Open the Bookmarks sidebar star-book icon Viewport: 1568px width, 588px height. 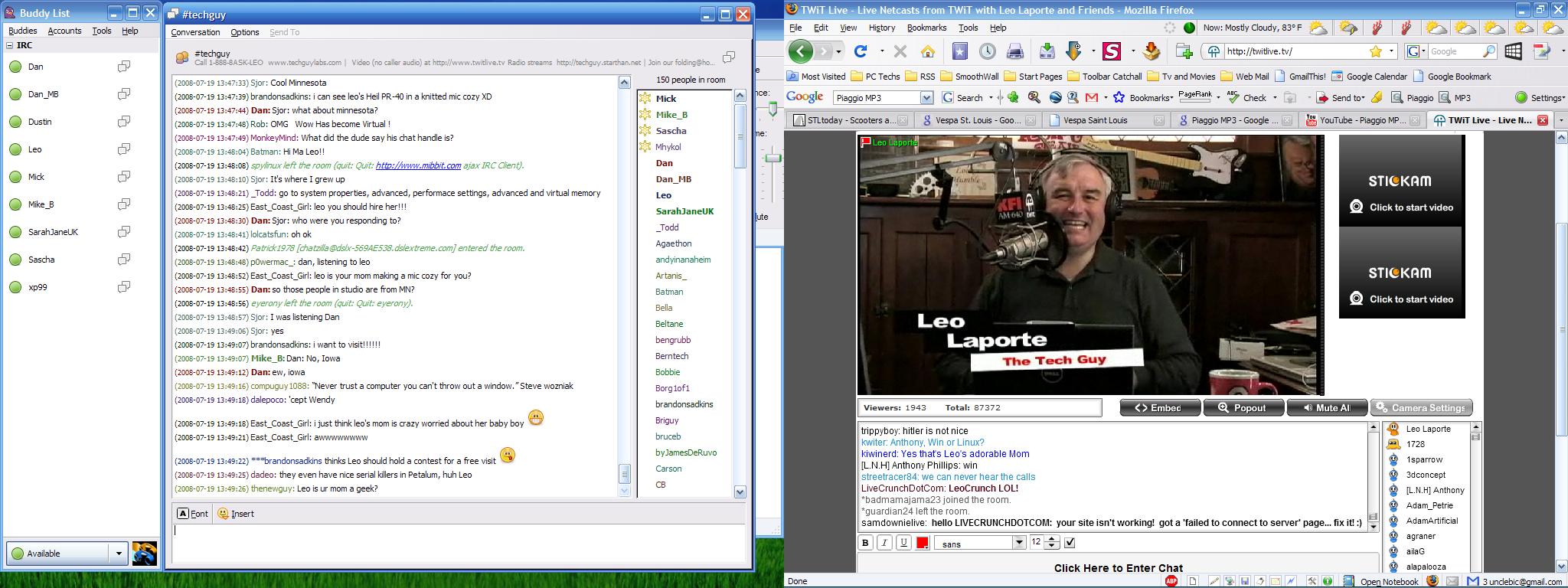tap(960, 51)
